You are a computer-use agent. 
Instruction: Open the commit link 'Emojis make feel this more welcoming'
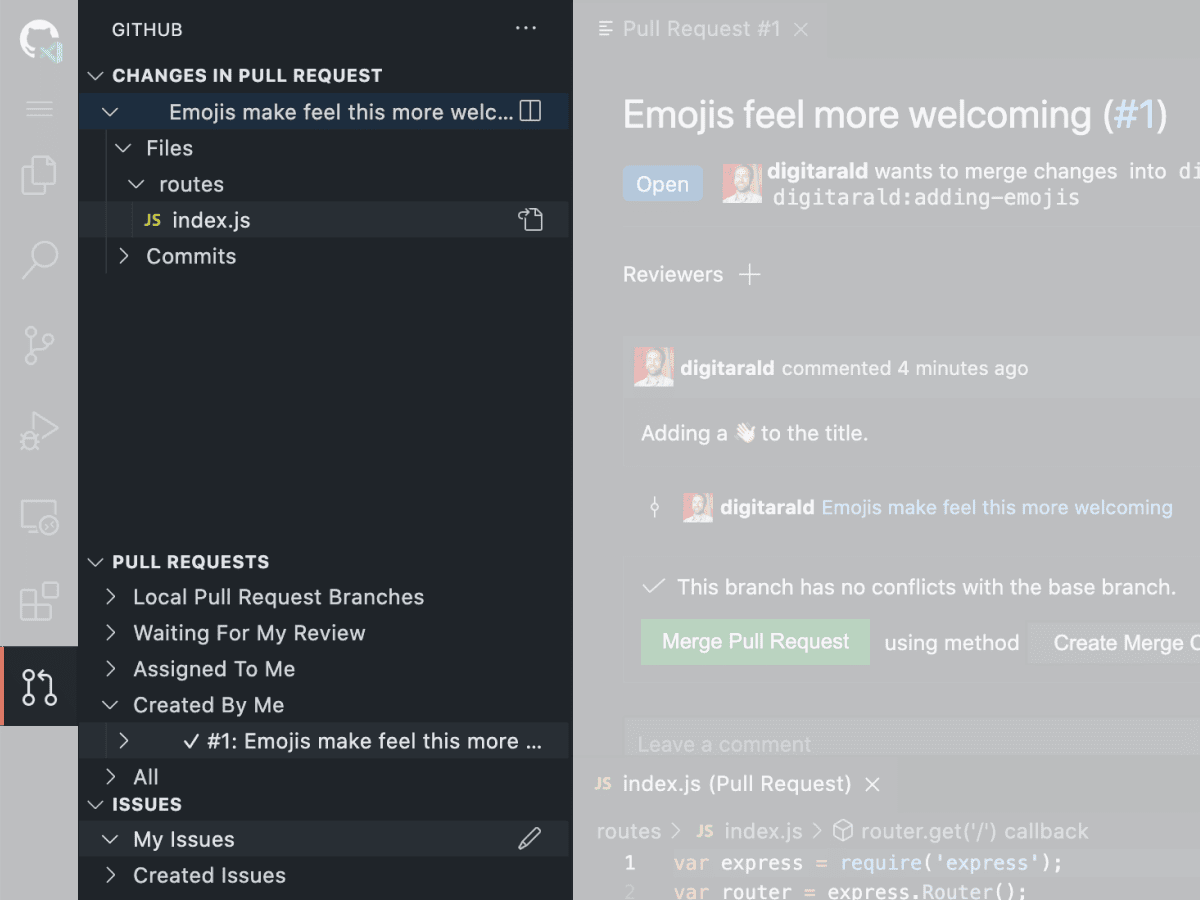pyautogui.click(x=996, y=508)
